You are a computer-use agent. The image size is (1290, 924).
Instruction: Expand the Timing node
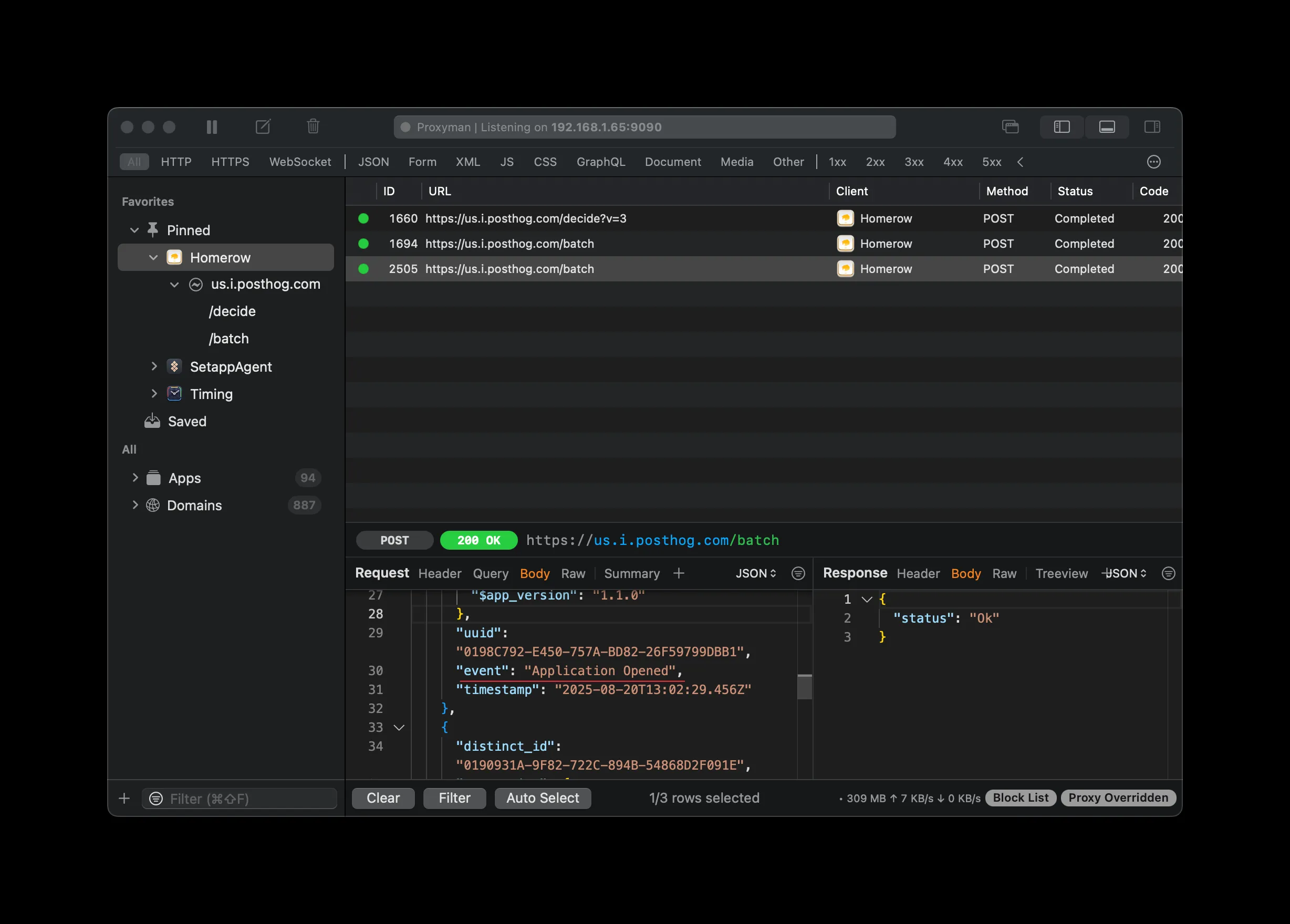pos(153,393)
